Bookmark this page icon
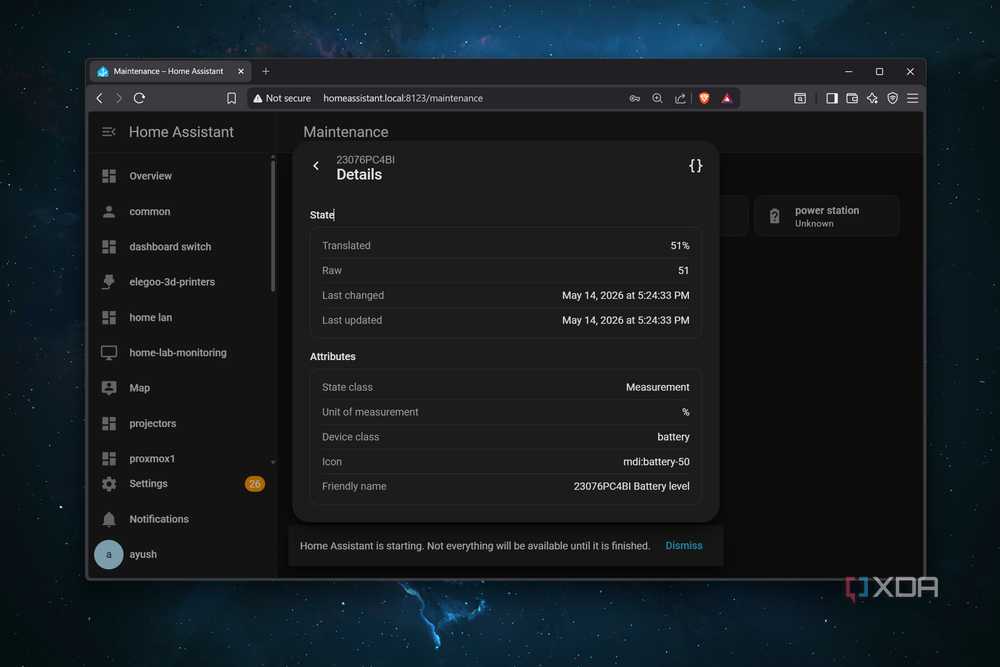This screenshot has width=1000, height=667. (x=232, y=98)
